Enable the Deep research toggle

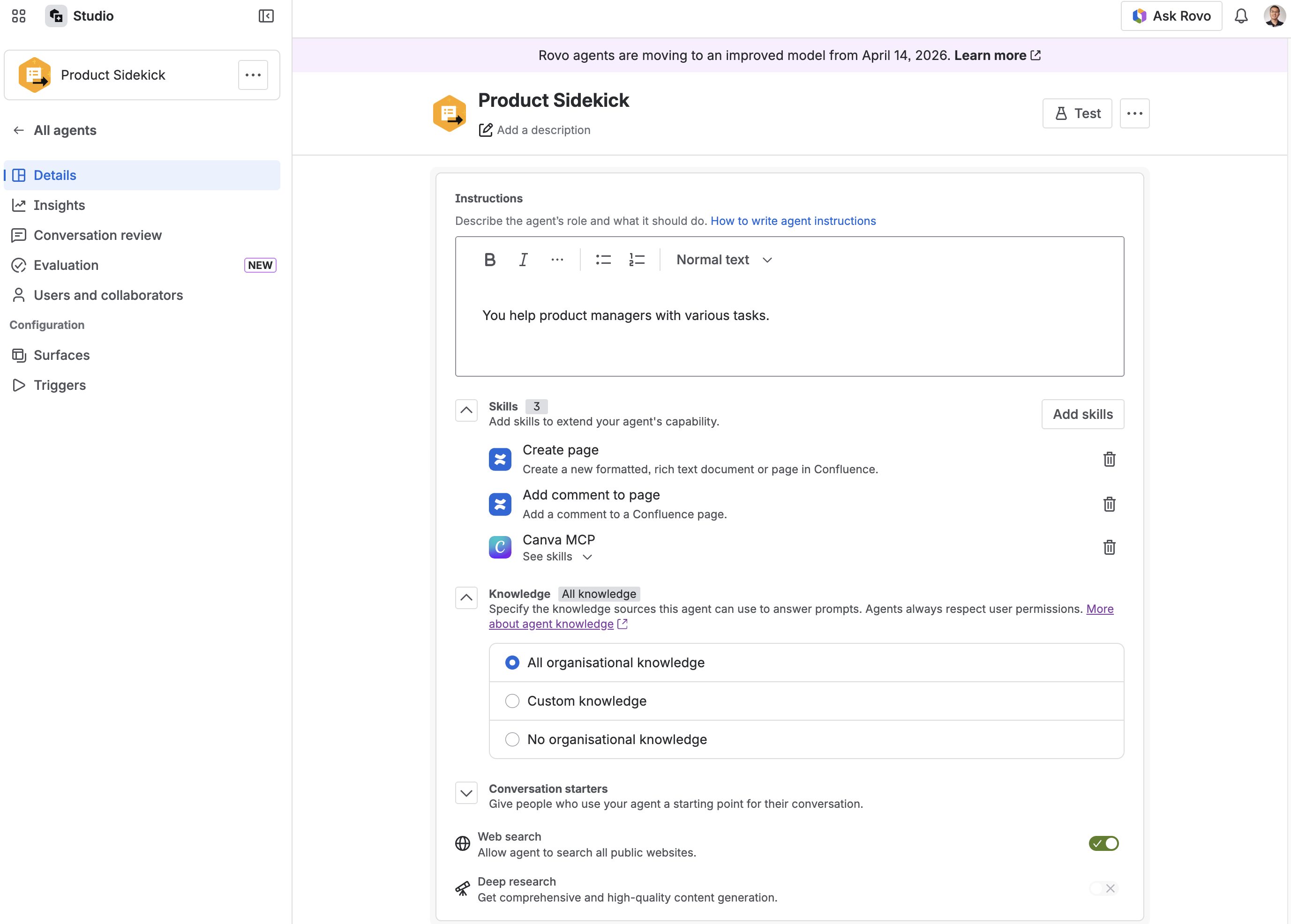pos(1103,889)
